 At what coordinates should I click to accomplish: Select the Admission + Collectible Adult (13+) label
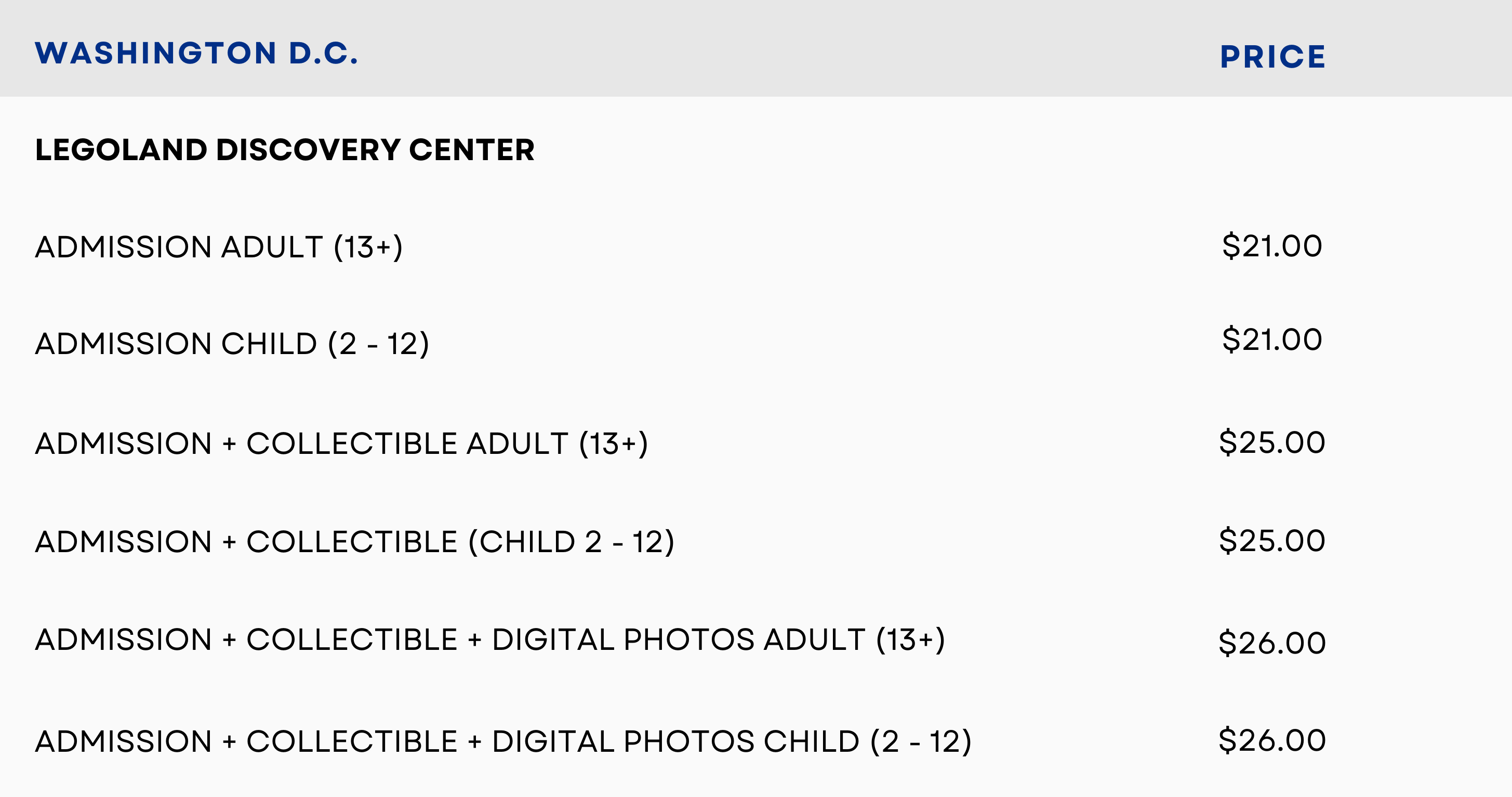(x=341, y=443)
